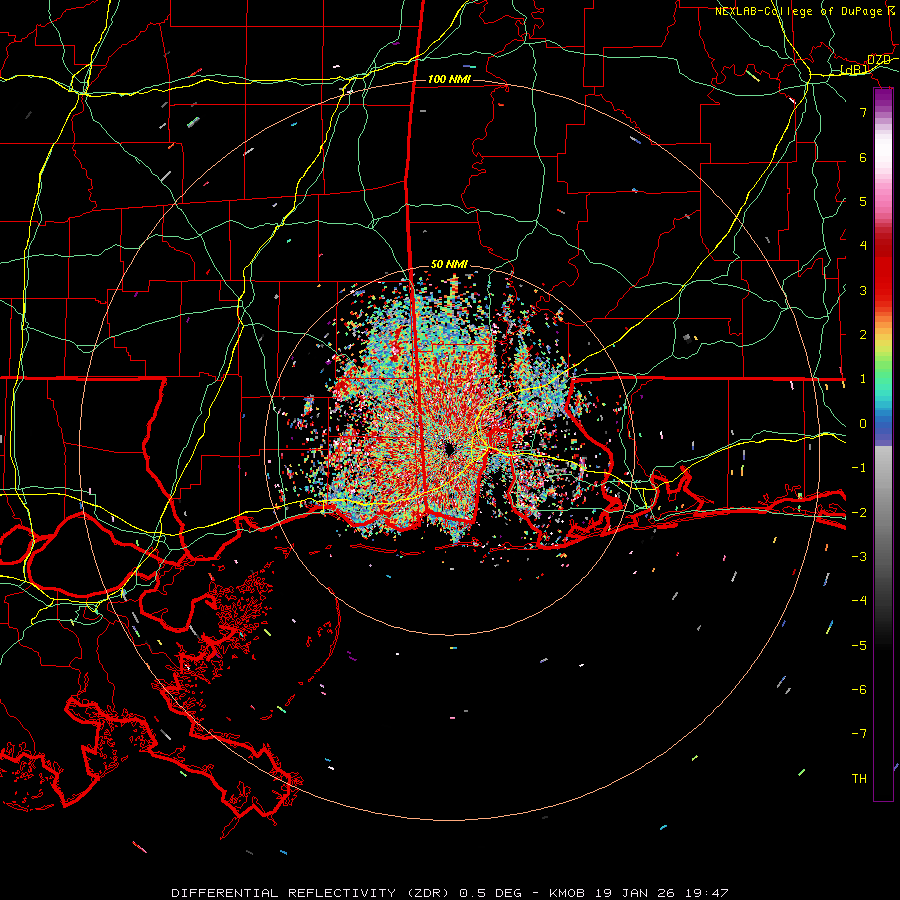
Task: Click the red band of the ZDR color bar
Action: pyautogui.click(x=883, y=267)
